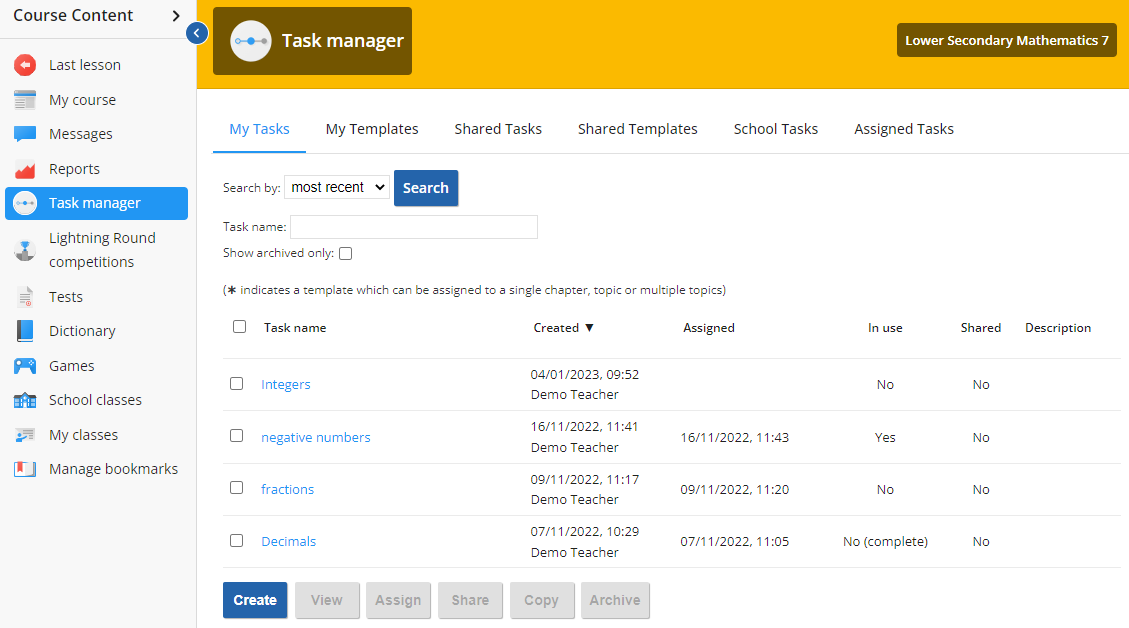The width and height of the screenshot is (1129, 628).
Task: Check the Integers task checkbox
Action: [x=236, y=384]
